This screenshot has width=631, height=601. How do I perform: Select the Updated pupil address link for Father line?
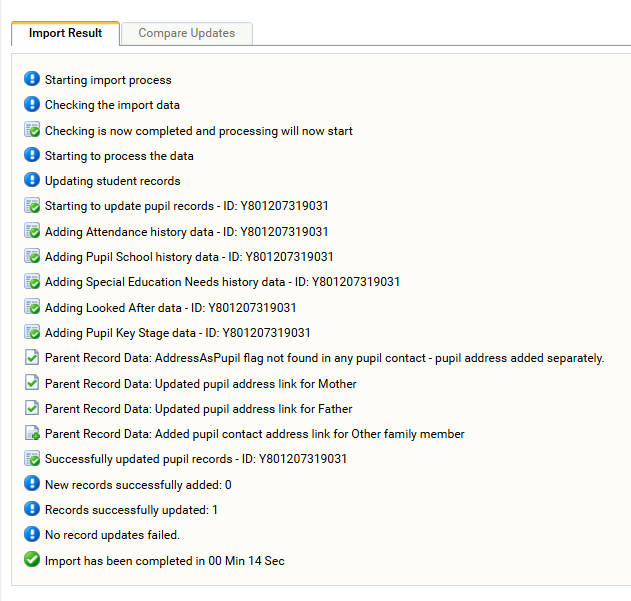(x=198, y=409)
